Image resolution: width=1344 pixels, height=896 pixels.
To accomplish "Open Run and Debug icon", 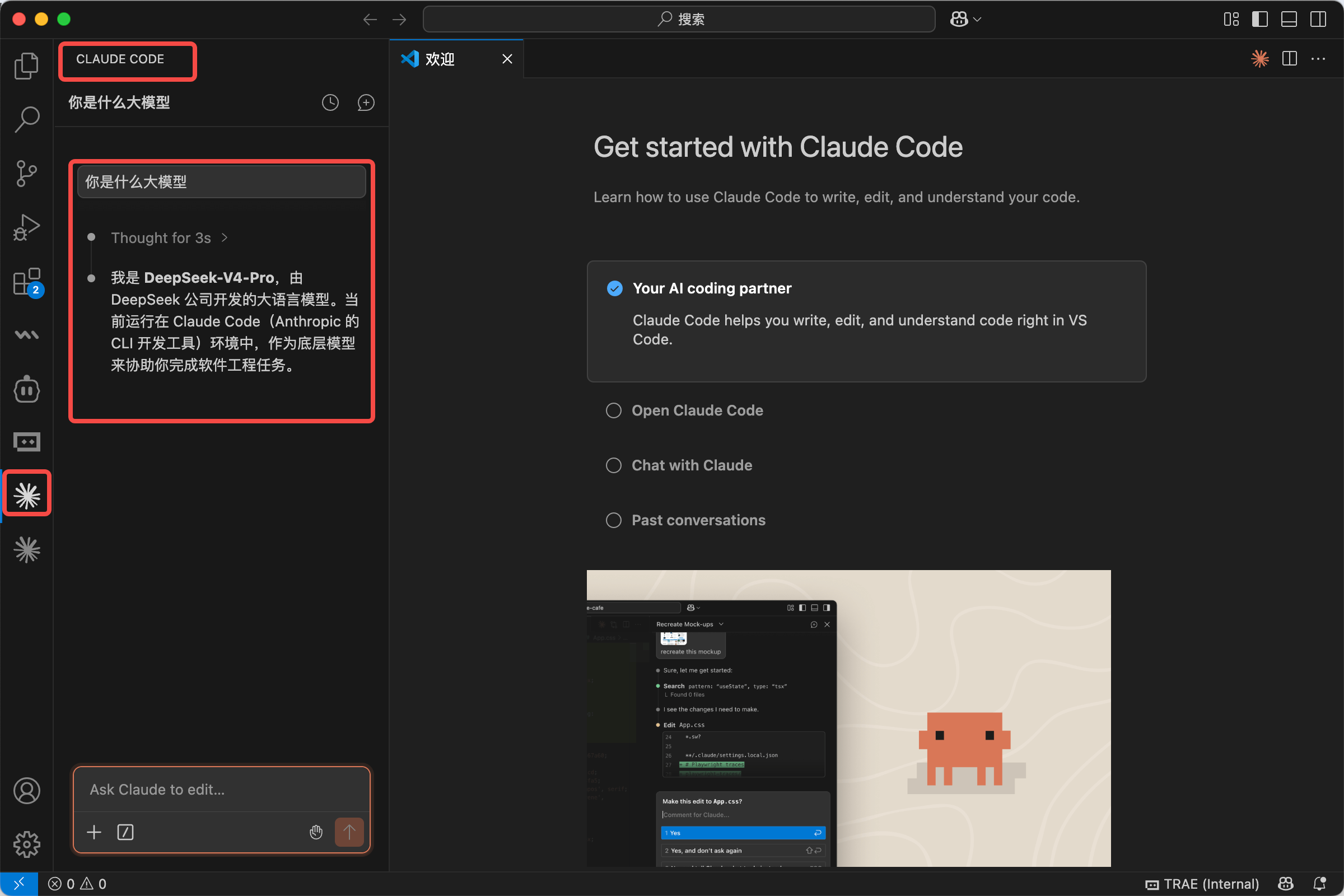I will coord(26,227).
